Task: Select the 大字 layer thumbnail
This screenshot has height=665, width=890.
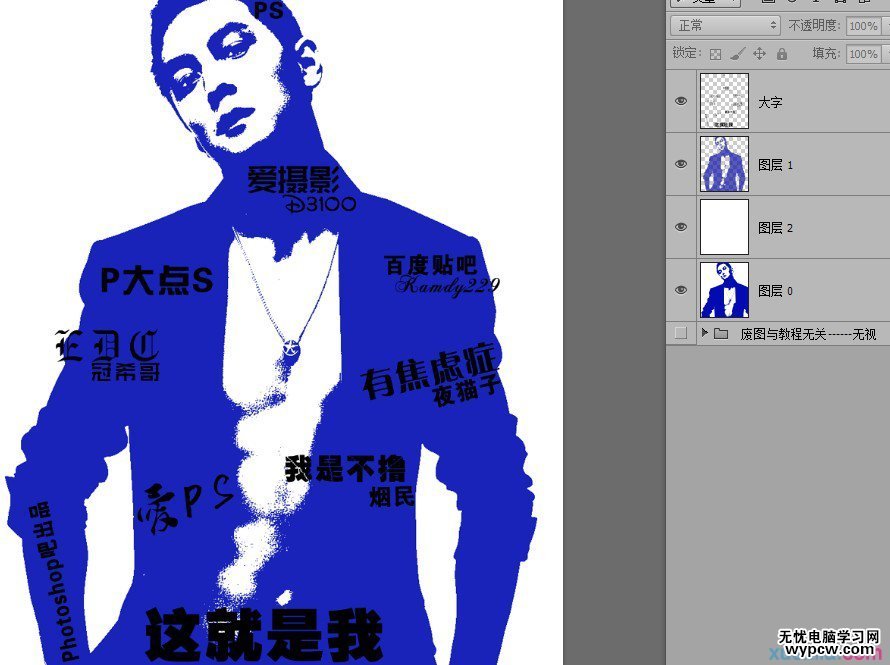Action: point(724,101)
